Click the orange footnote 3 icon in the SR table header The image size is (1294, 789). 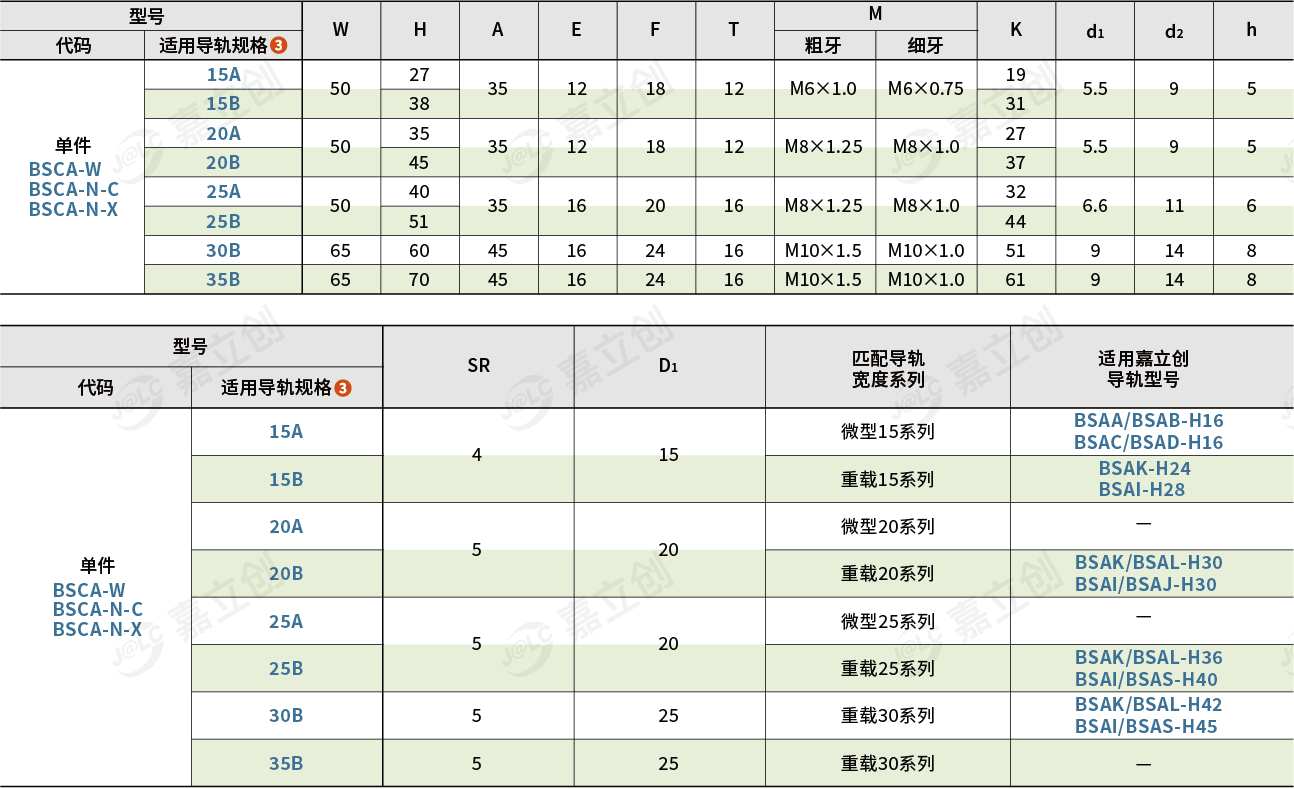click(x=343, y=388)
